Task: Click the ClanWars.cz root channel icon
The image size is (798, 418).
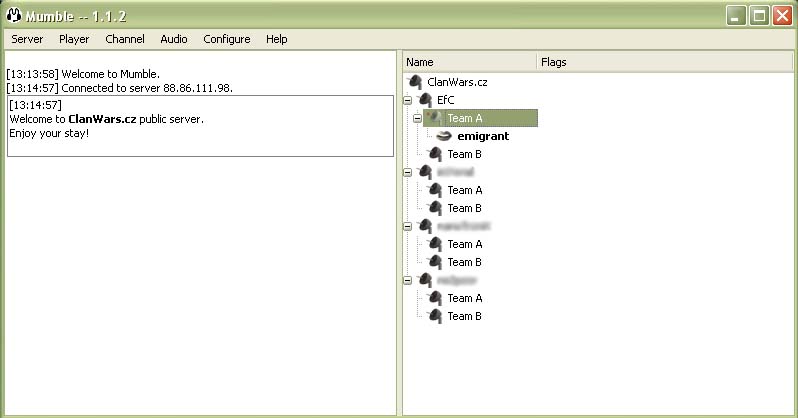Action: pyautogui.click(x=415, y=81)
